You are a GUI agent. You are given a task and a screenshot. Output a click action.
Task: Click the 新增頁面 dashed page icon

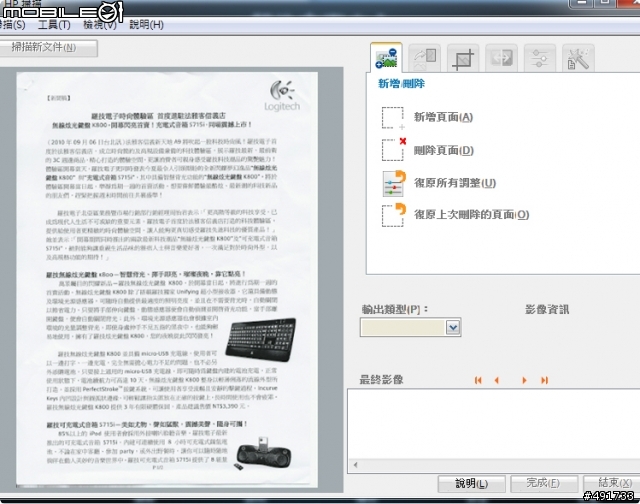393,118
